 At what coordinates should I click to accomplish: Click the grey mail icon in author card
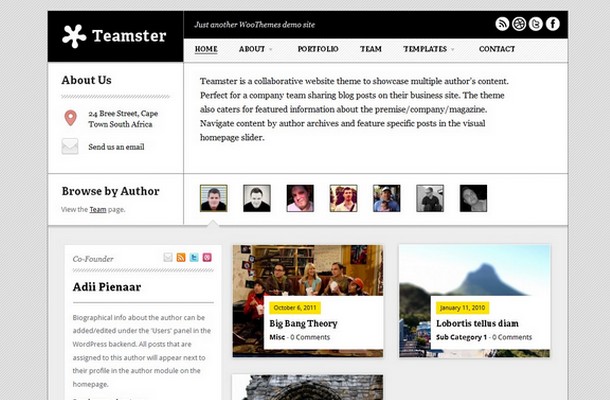[x=168, y=257]
